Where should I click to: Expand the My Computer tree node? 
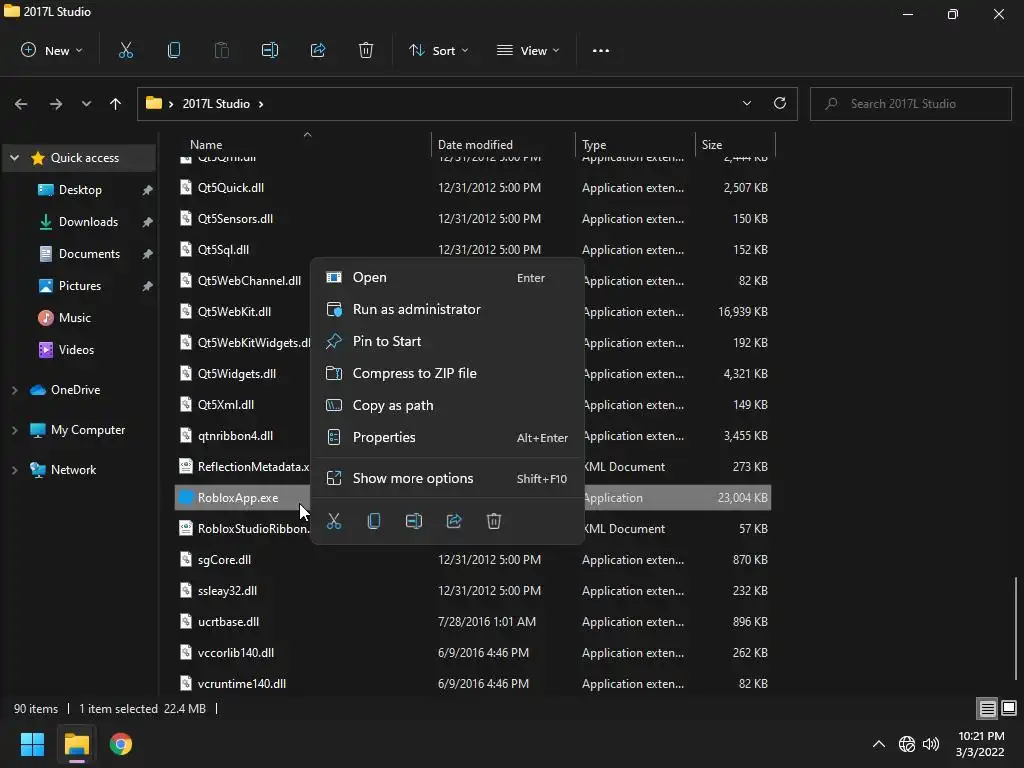pos(14,430)
